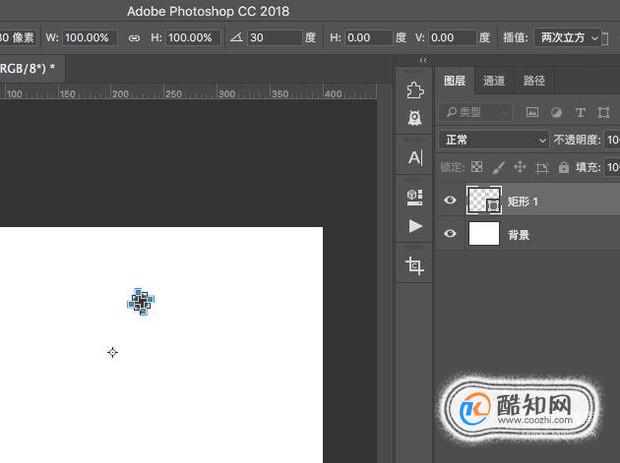The image size is (620, 463).
Task: Hide the 矩形 1 layer
Action: tap(450, 200)
